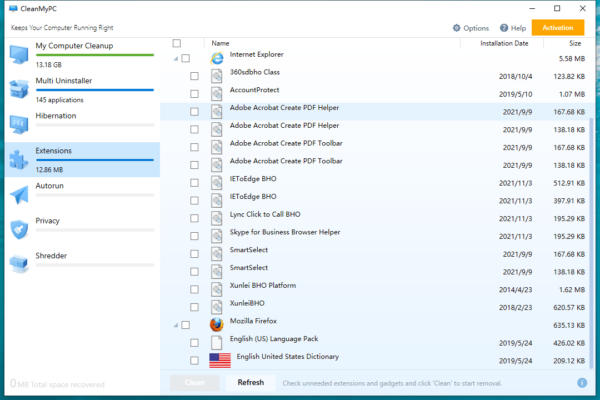The height and width of the screenshot is (400, 600).
Task: Click the blue info icon at bottom right
Action: (x=582, y=383)
